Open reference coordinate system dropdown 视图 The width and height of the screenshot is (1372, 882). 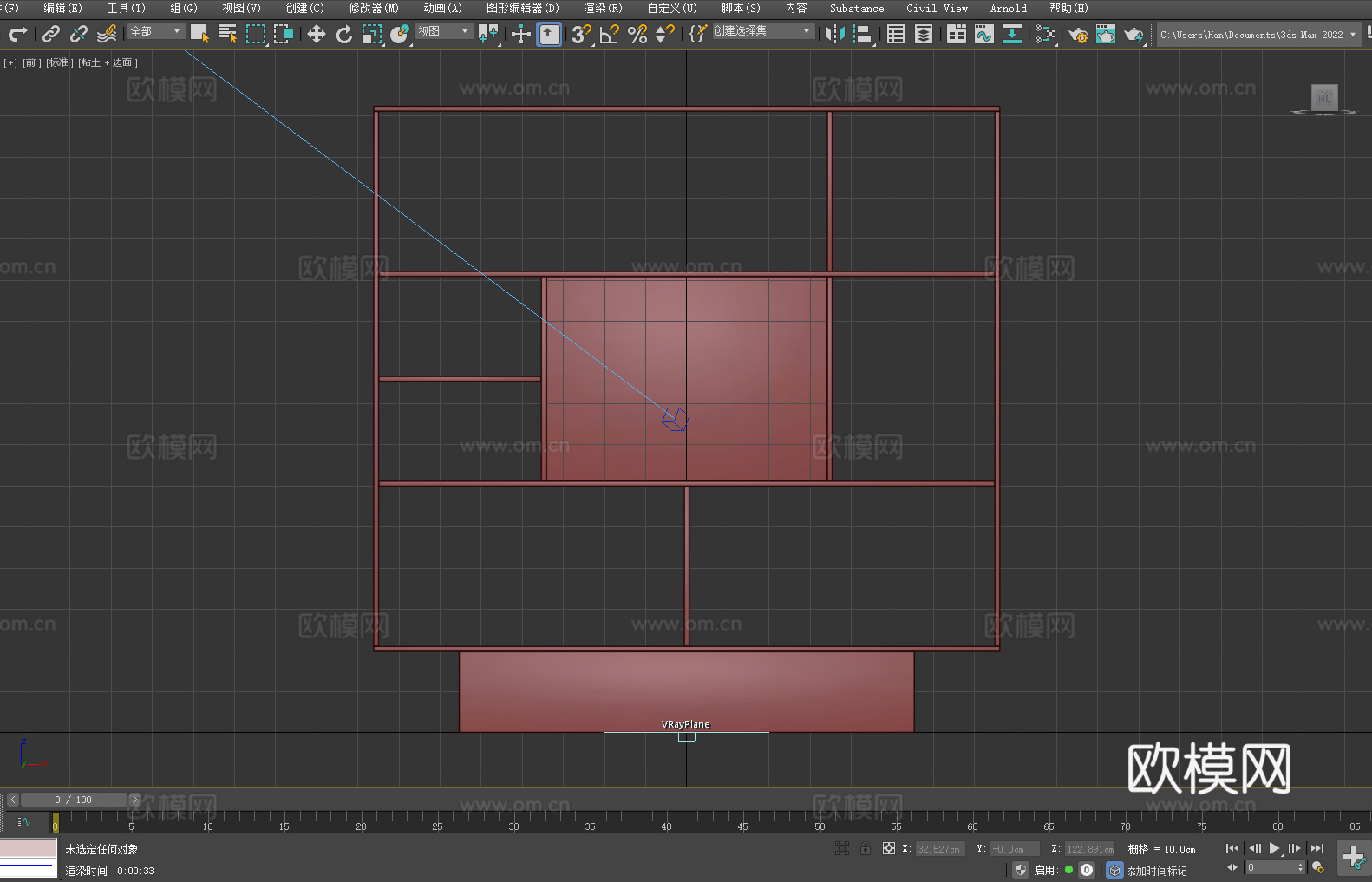(444, 31)
